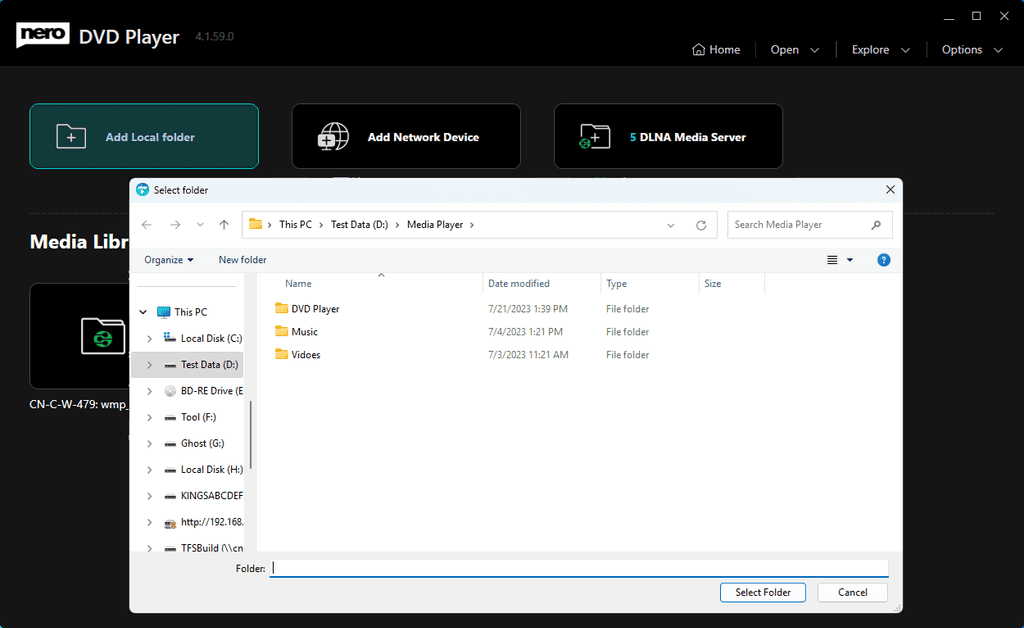This screenshot has height=628, width=1024.
Task: Click the search magnifier in Search Media Player
Action: click(874, 224)
